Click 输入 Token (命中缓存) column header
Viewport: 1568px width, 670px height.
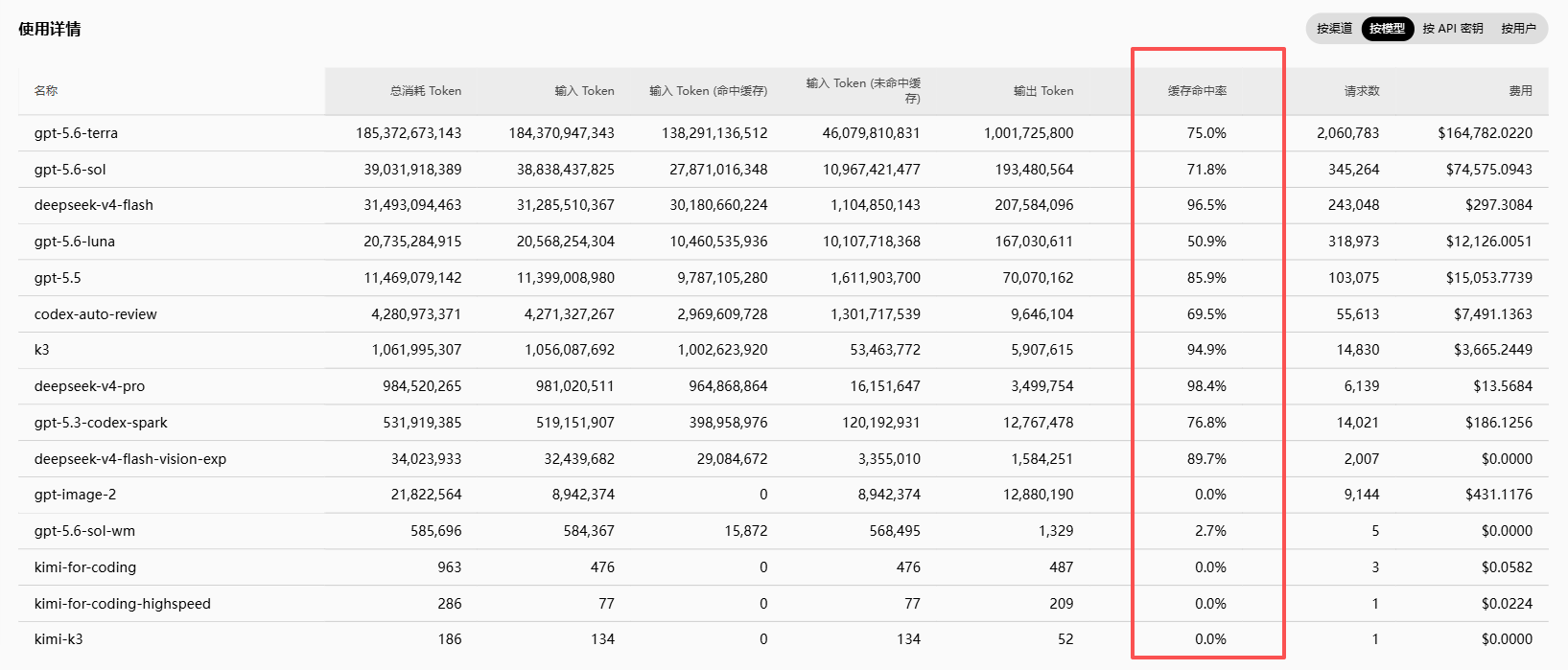[708, 91]
